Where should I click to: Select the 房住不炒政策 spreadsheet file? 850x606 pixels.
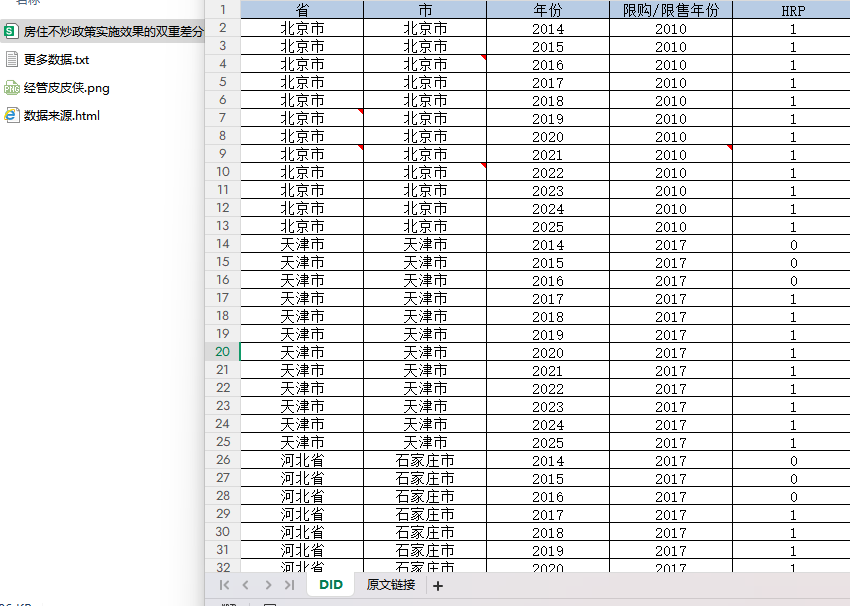click(x=103, y=31)
